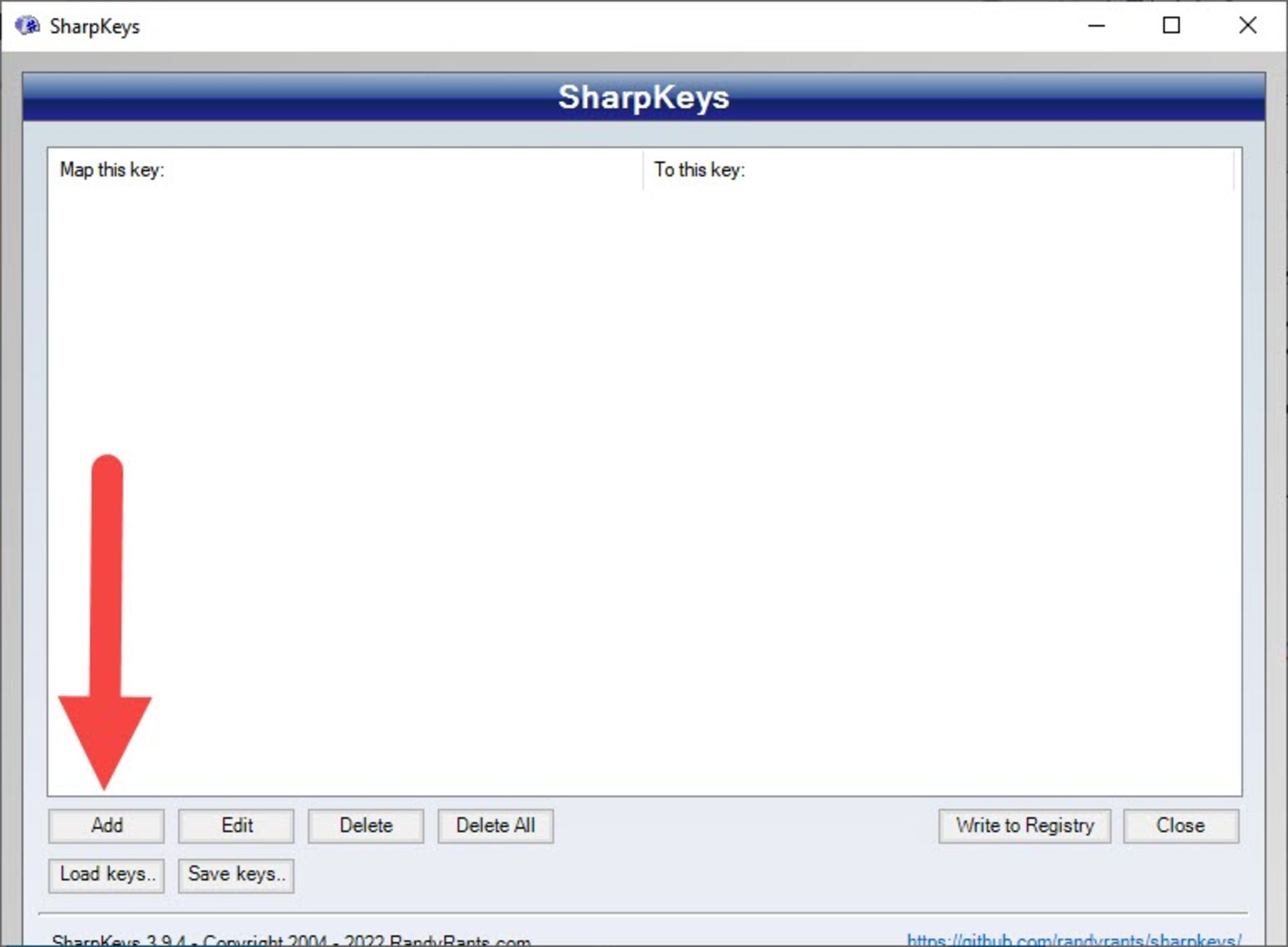Close the SharpKeys application window
1288x947 pixels.
click(x=1248, y=26)
